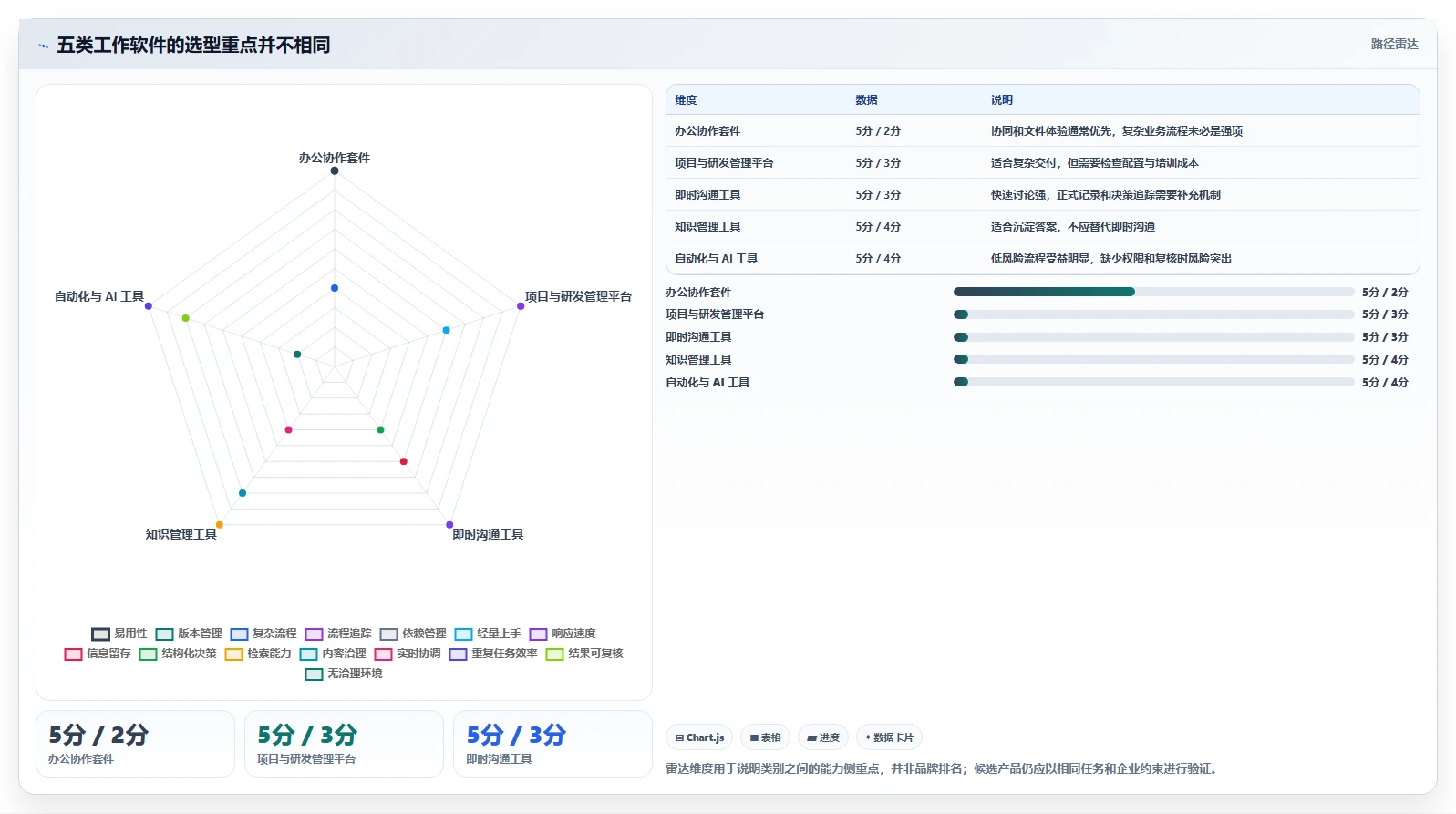Click the 知识管理工具 progress bar

(1153, 360)
